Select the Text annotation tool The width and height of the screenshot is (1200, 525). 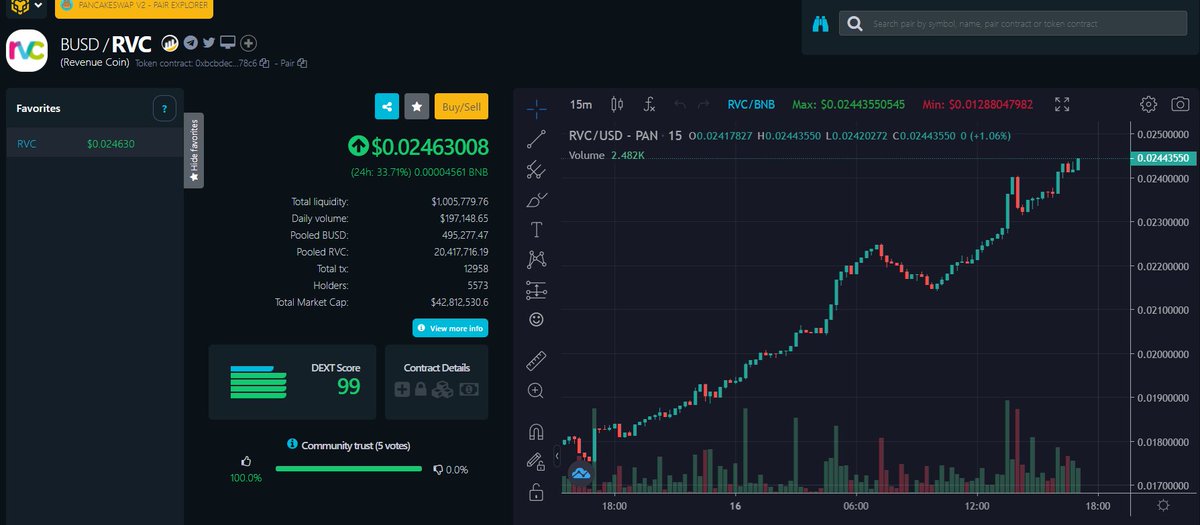[536, 229]
